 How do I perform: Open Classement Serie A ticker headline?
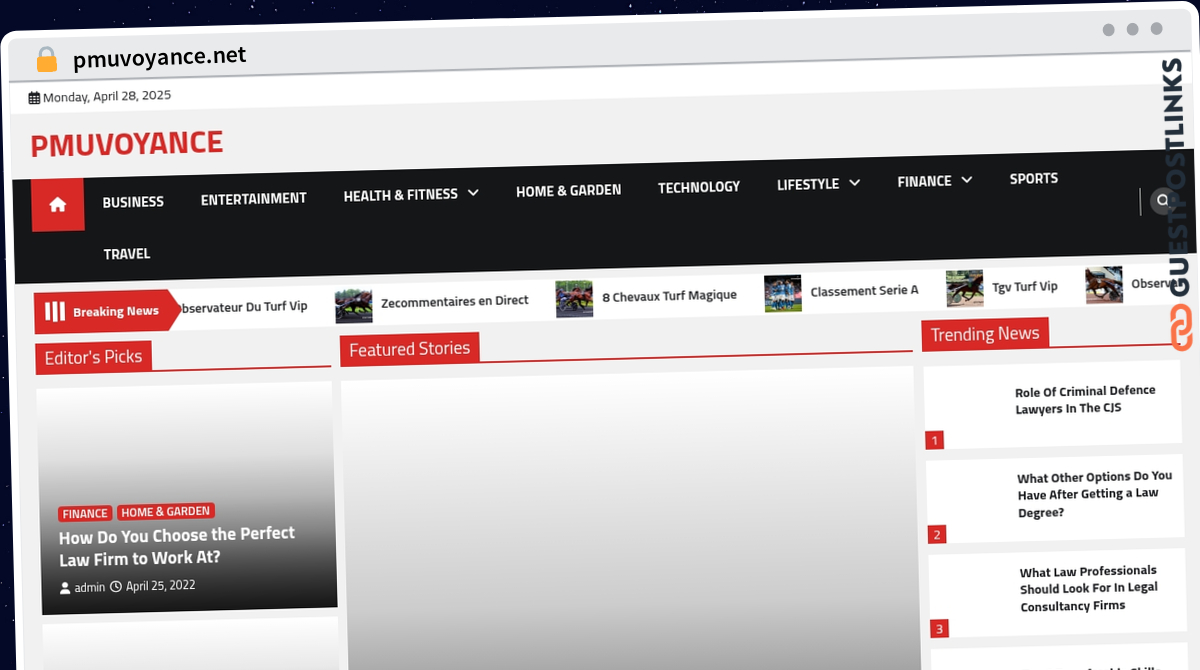[x=864, y=291]
